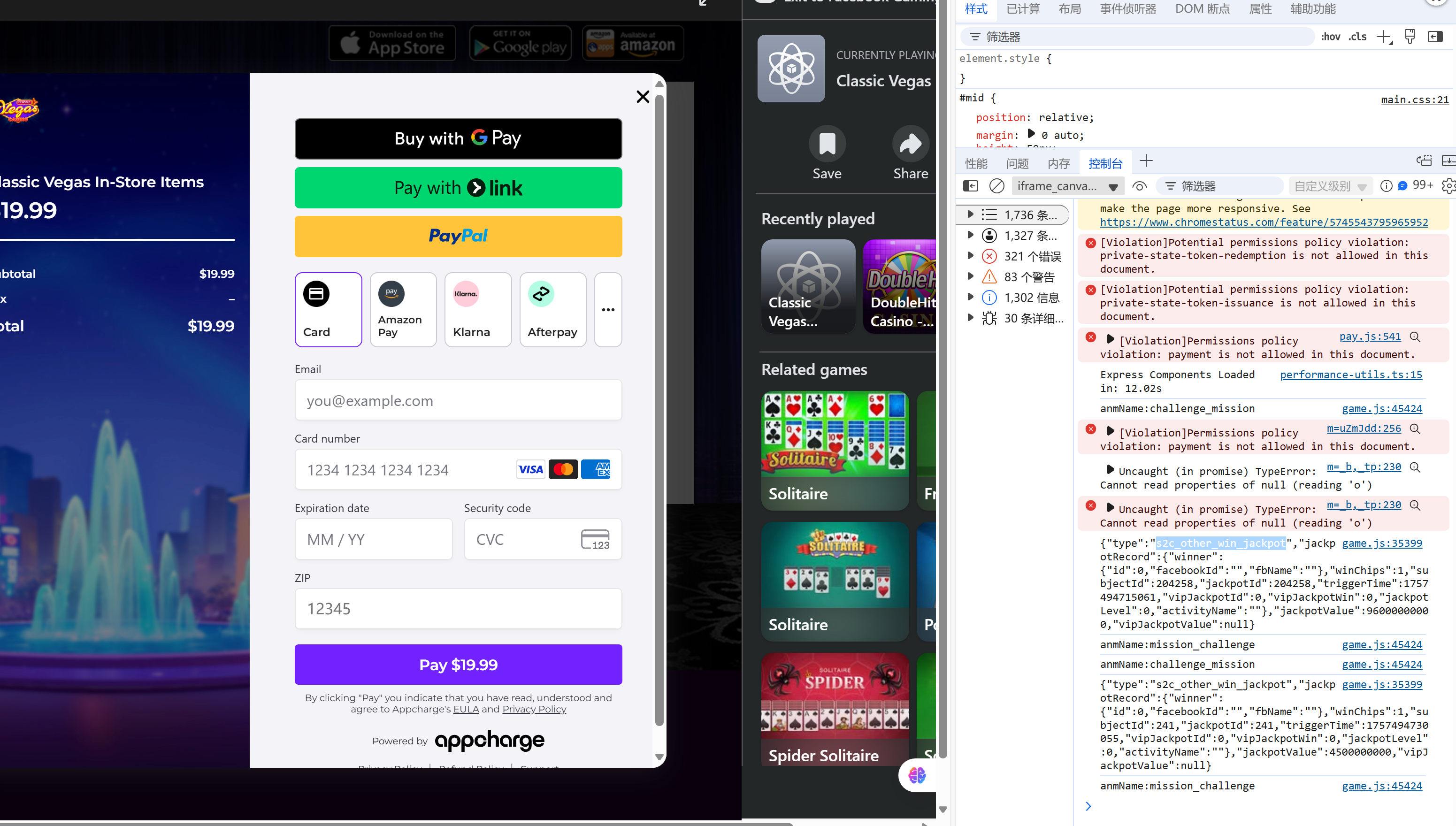This screenshot has height=826, width=1456.
Task: Select the Card payment method
Action: [x=328, y=310]
